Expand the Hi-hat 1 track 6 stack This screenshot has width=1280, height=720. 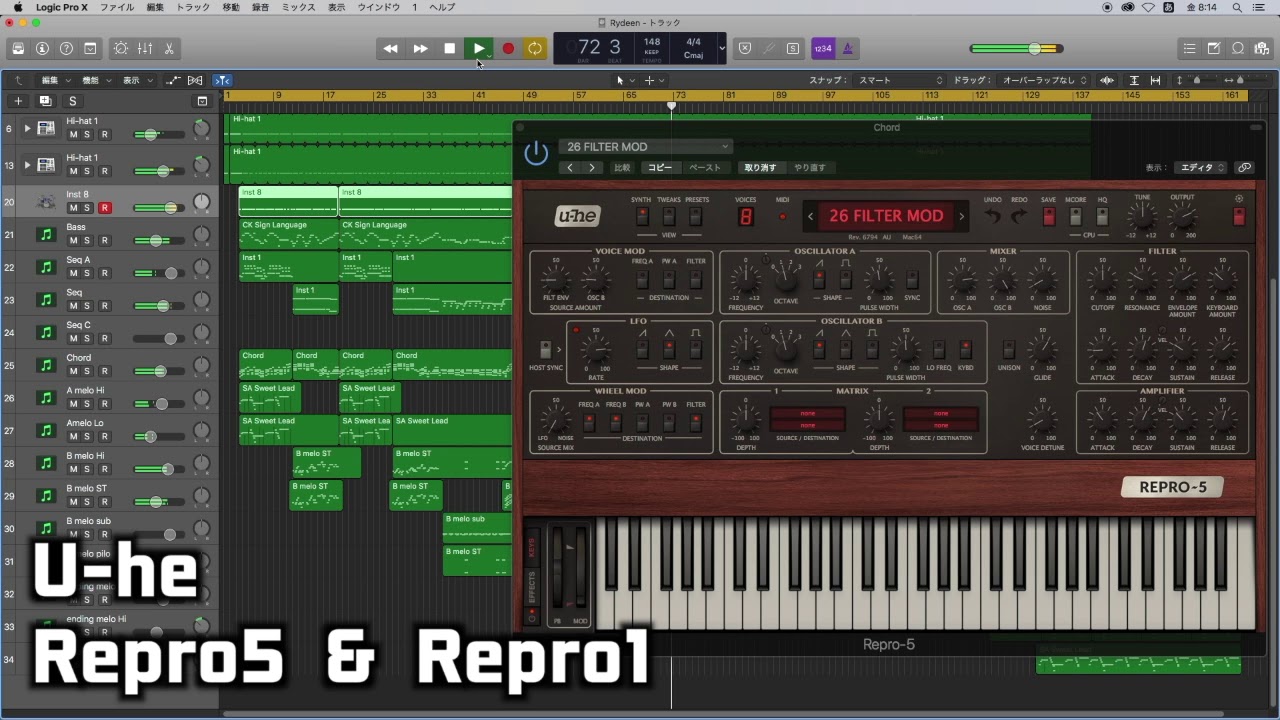click(27, 128)
